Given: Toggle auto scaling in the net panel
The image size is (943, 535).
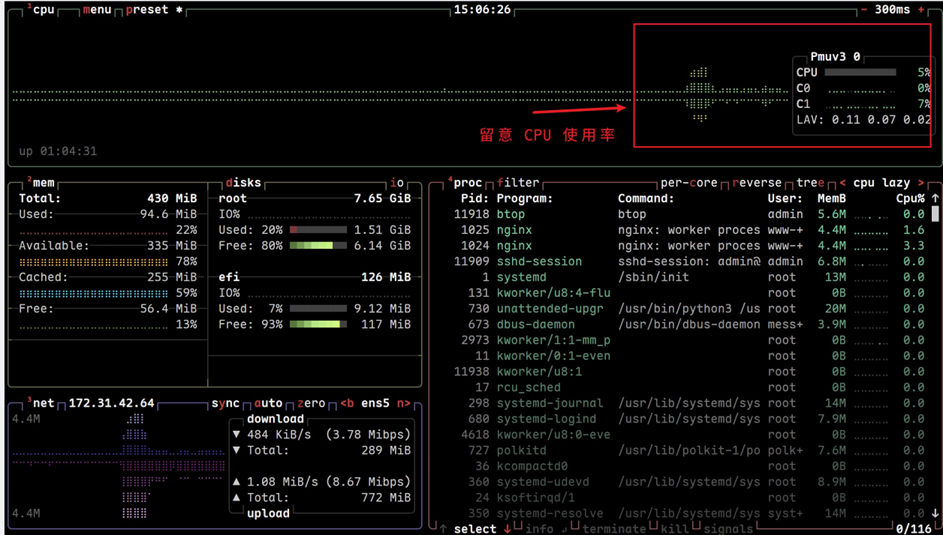Looking at the screenshot, I should point(269,403).
